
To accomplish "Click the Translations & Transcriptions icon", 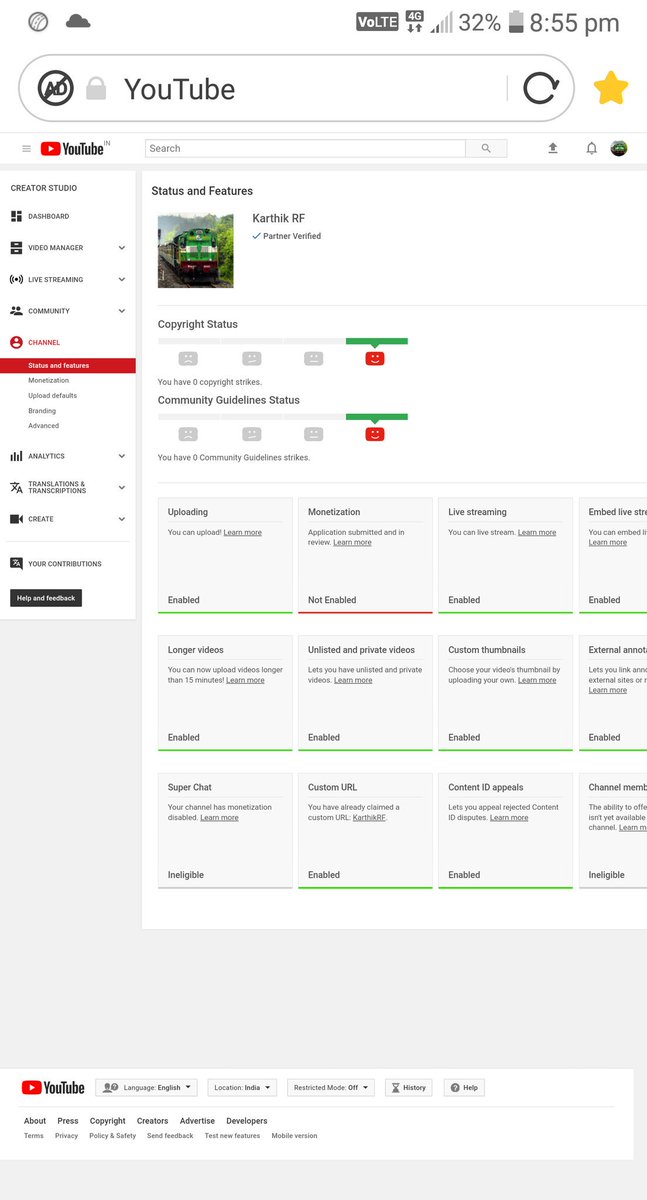I will [16, 487].
